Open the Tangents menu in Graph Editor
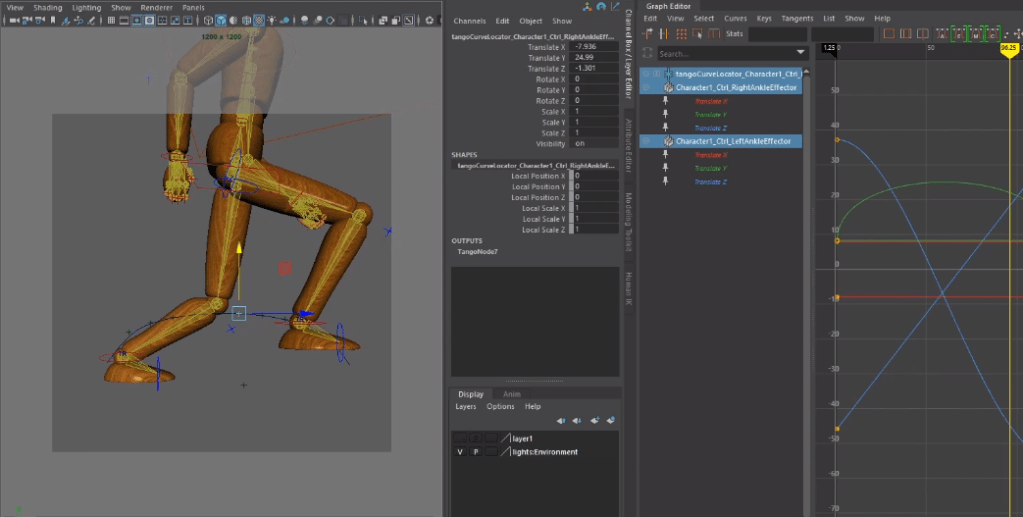Image resolution: width=1023 pixels, height=517 pixels. 796,18
